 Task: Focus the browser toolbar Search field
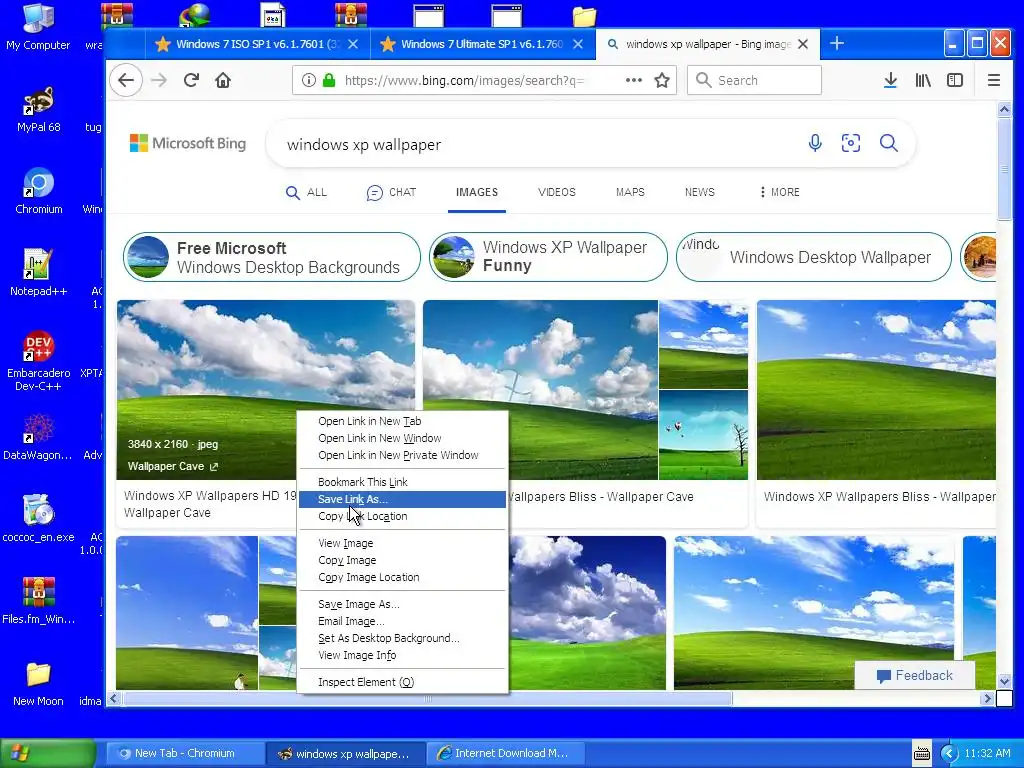tap(754, 80)
